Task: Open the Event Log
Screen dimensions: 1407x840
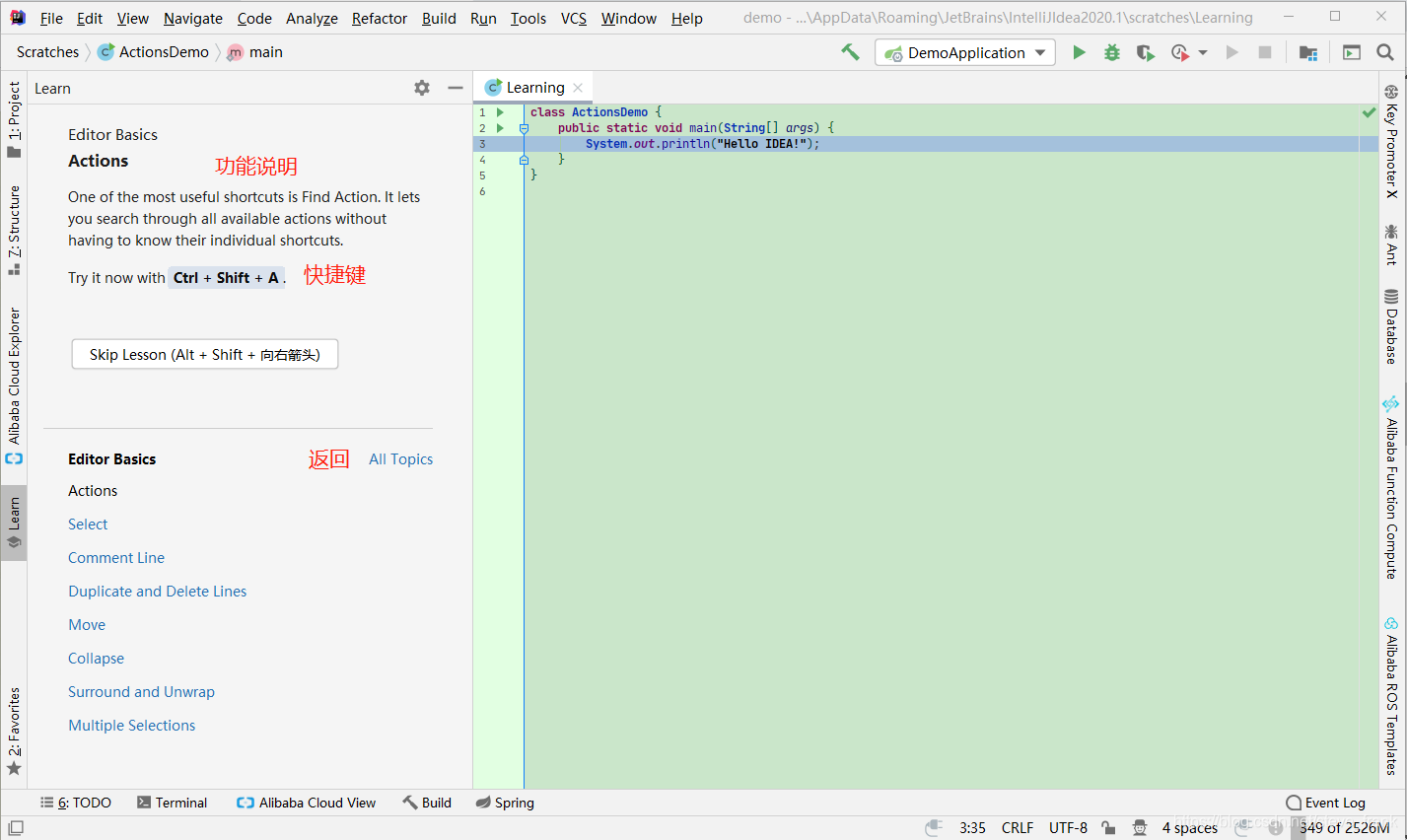Action: tap(1326, 803)
